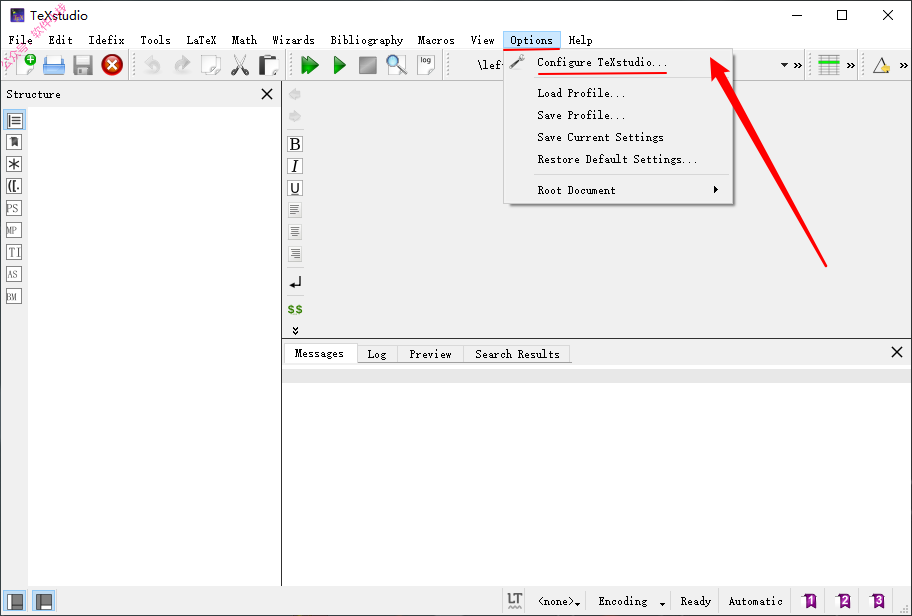
Task: Open the <none> language dropdown in status bar
Action: pyautogui.click(x=559, y=601)
